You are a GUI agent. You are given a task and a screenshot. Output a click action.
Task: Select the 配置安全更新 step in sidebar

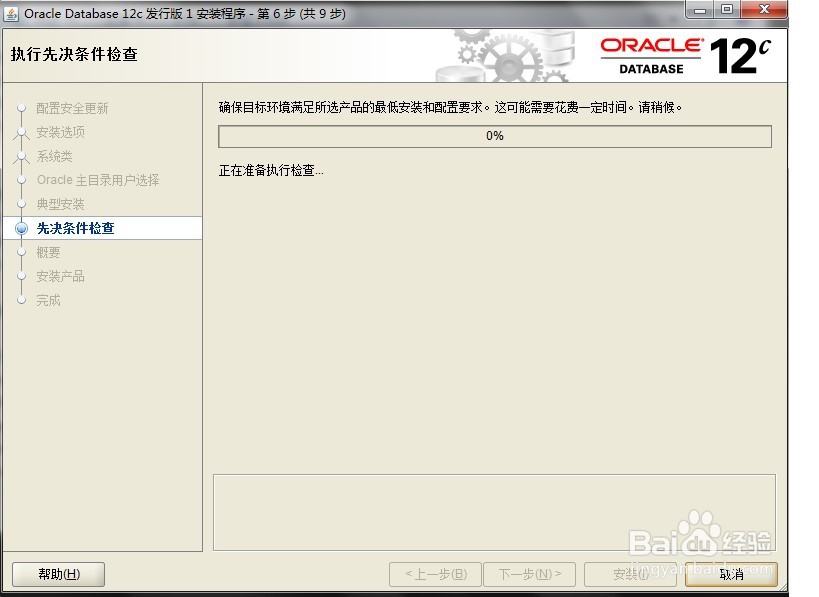pos(72,108)
